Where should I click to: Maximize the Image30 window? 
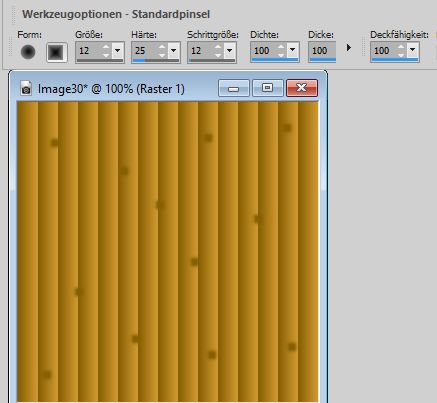267,88
